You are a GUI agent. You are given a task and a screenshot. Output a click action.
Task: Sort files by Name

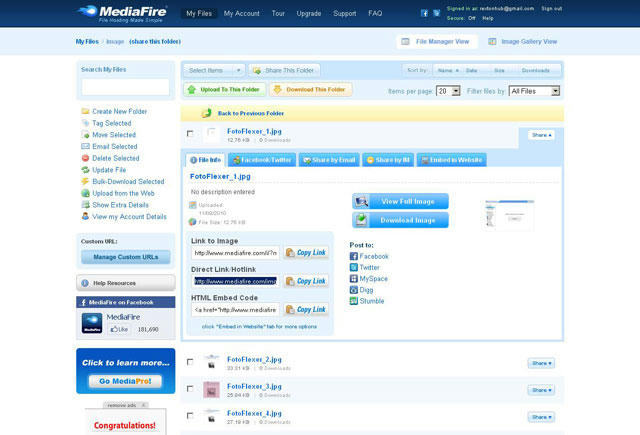coord(448,71)
